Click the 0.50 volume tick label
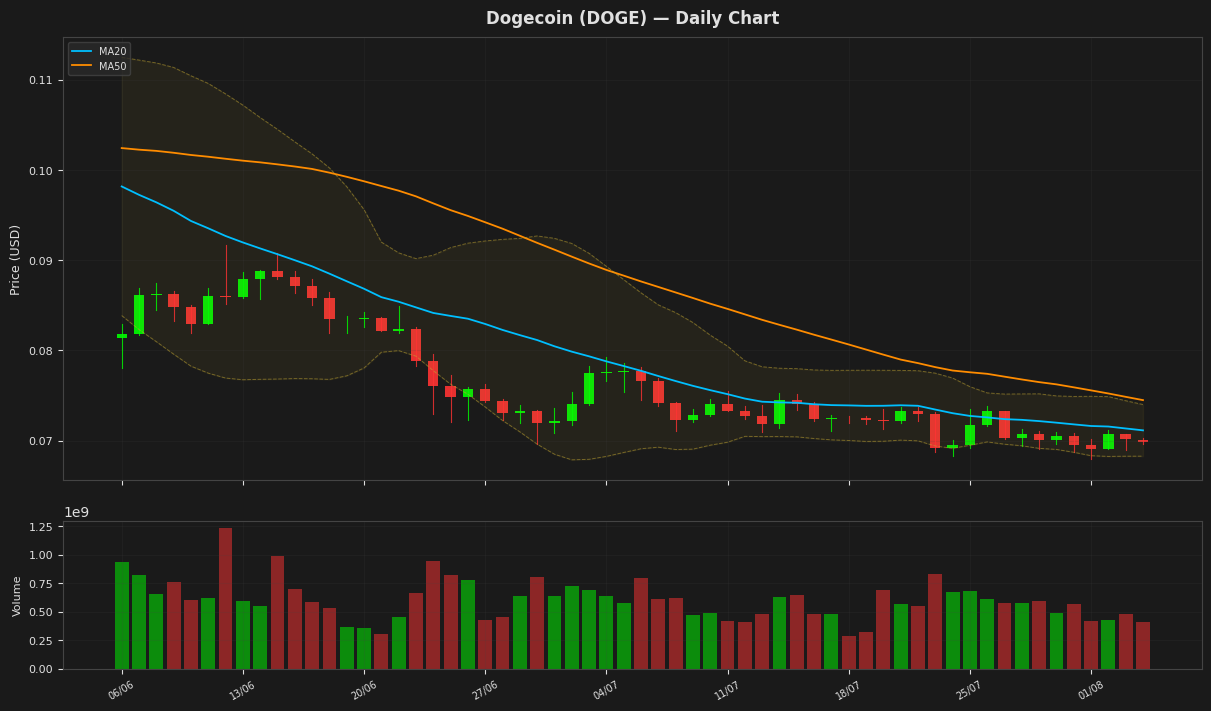 (43, 612)
